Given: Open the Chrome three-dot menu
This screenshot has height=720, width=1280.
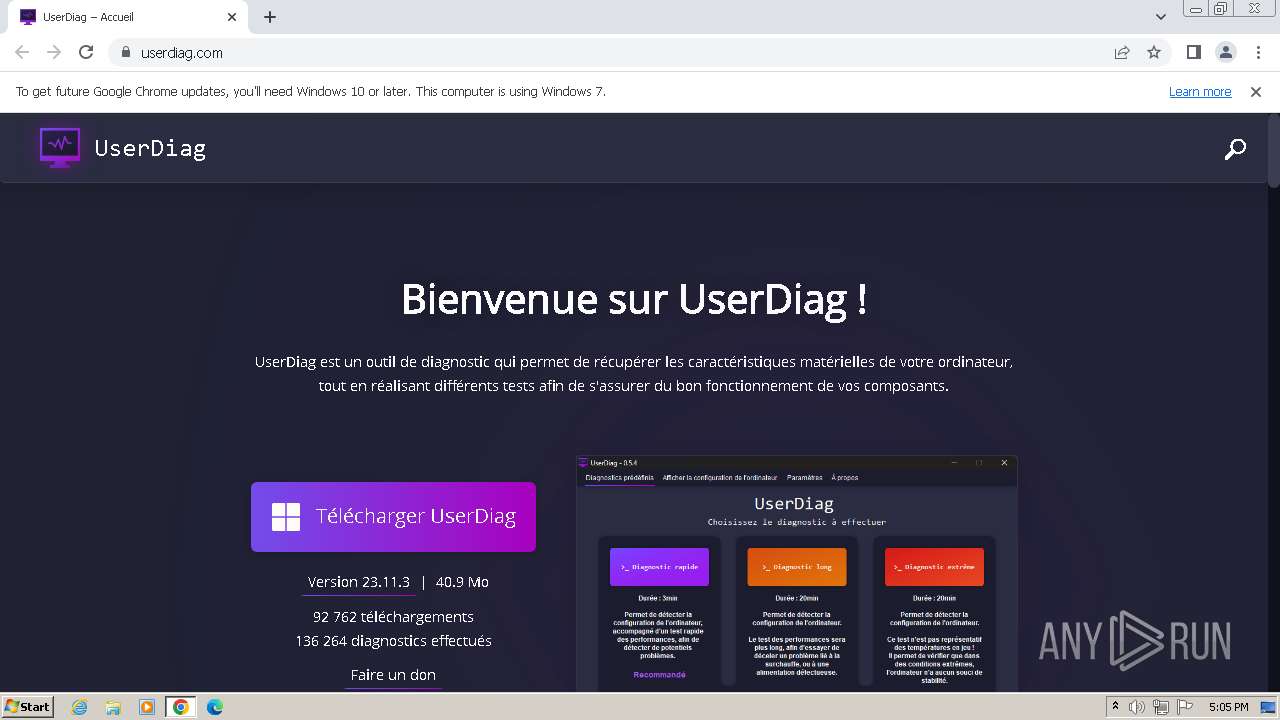Looking at the screenshot, I should [1257, 52].
